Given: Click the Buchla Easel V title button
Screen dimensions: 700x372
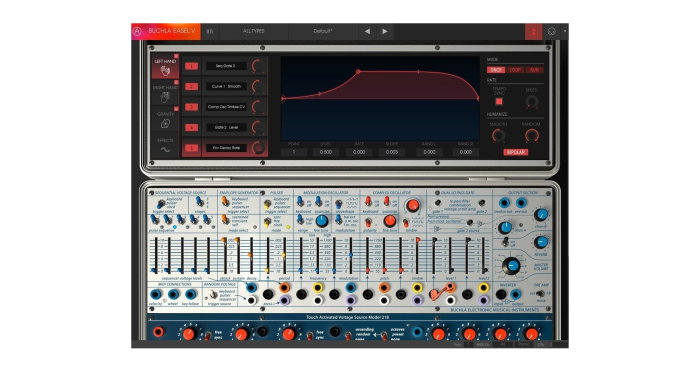Looking at the screenshot, I should point(172,32).
